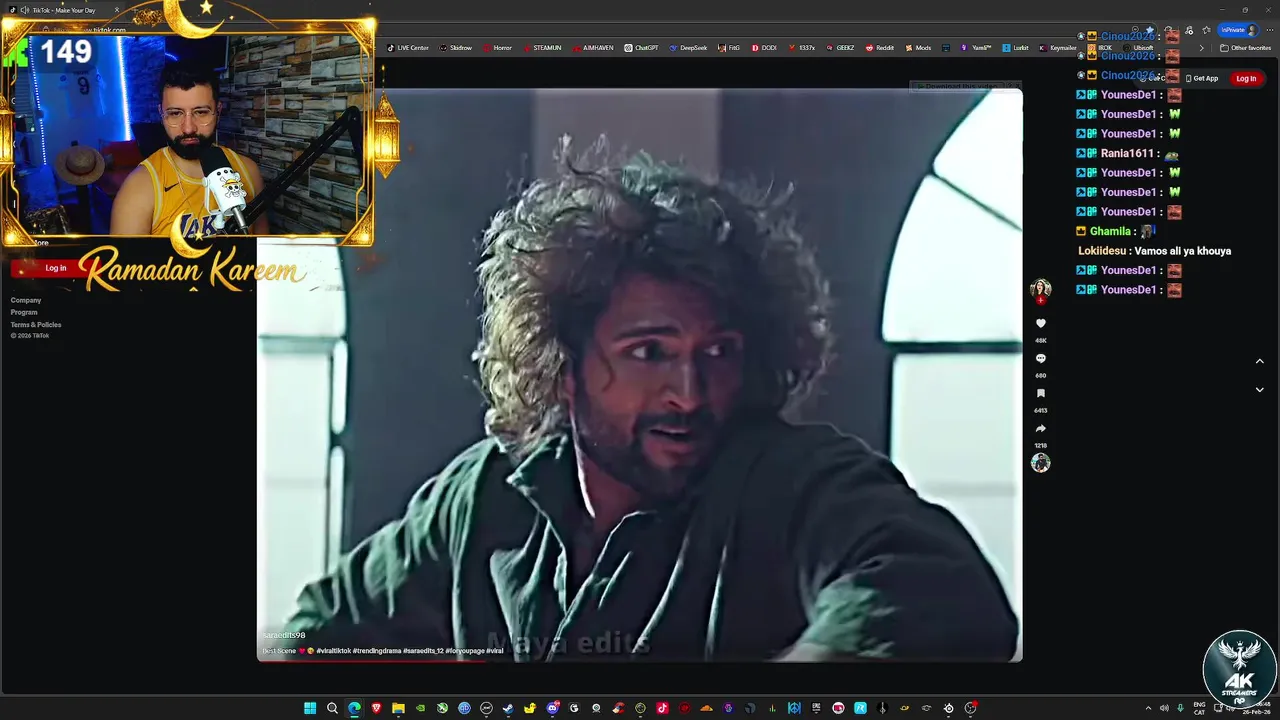Open TikTok app icon in taskbar
Viewport: 1280px width, 720px height.
[662, 708]
